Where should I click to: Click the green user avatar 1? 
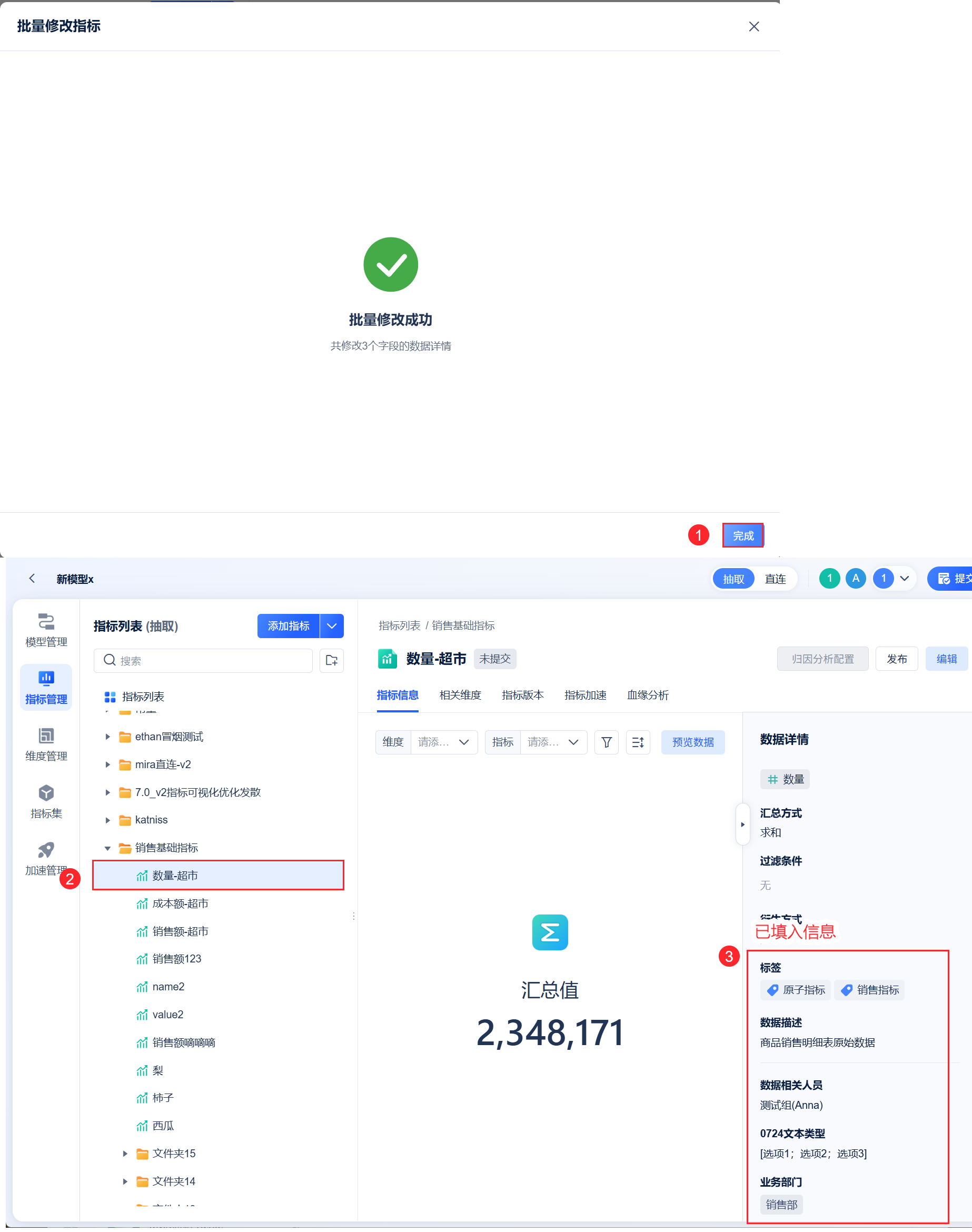829,578
